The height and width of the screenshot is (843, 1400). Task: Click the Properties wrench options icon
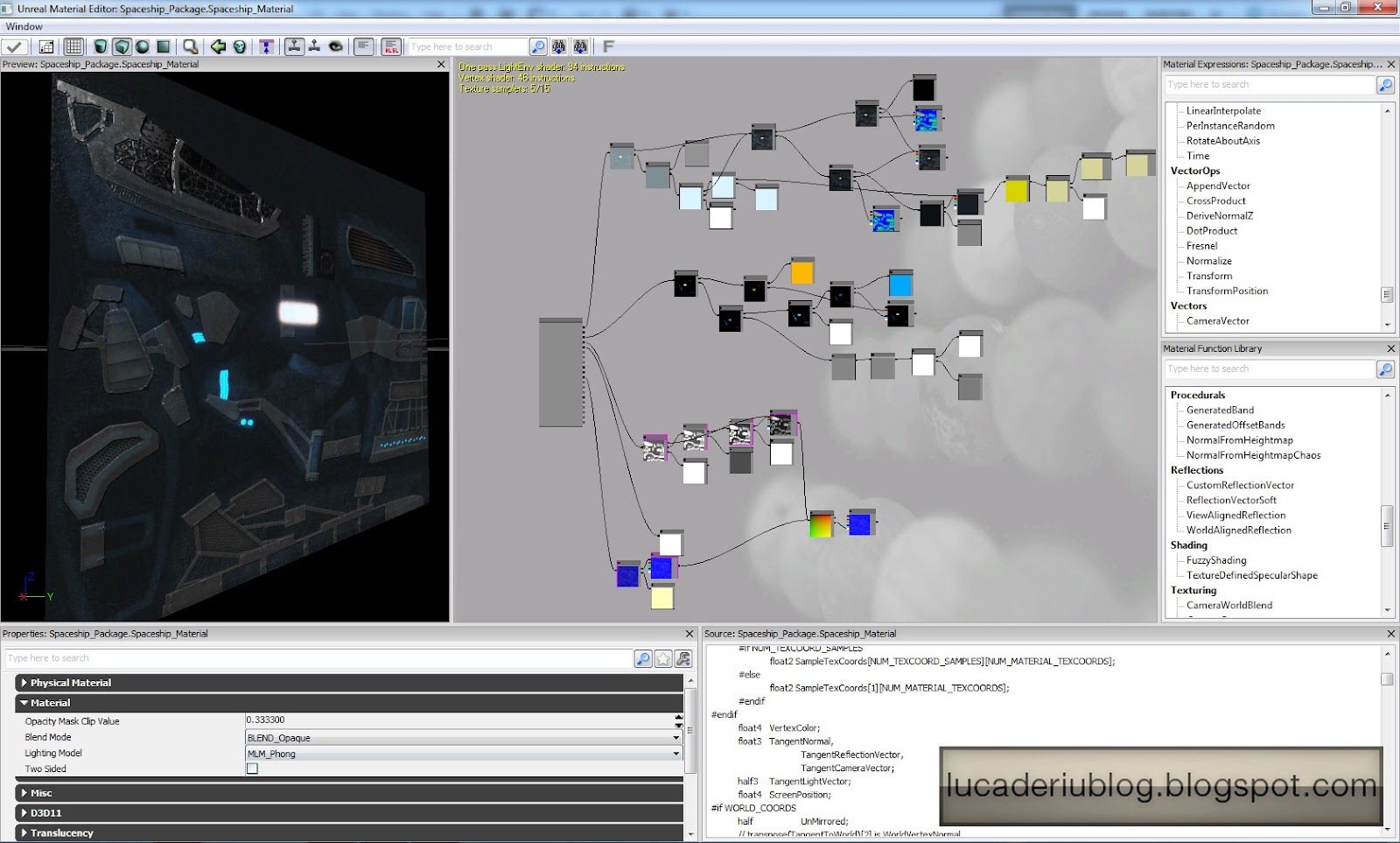click(683, 658)
